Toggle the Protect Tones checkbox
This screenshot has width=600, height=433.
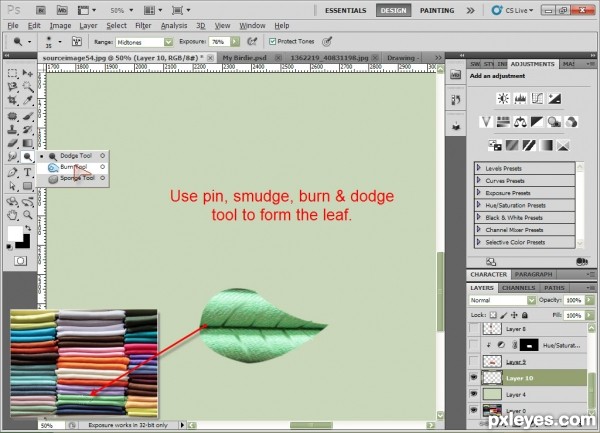tap(272, 41)
